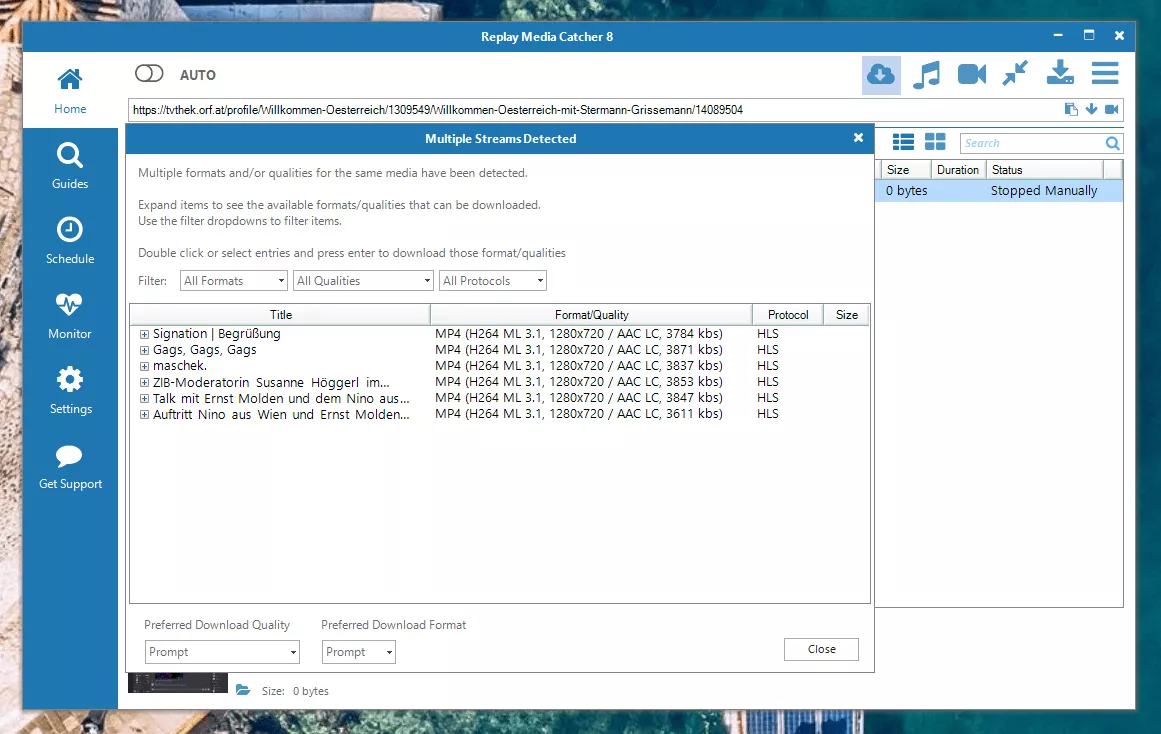Select the Stopped Manually download row
This screenshot has height=734, width=1161.
999,190
